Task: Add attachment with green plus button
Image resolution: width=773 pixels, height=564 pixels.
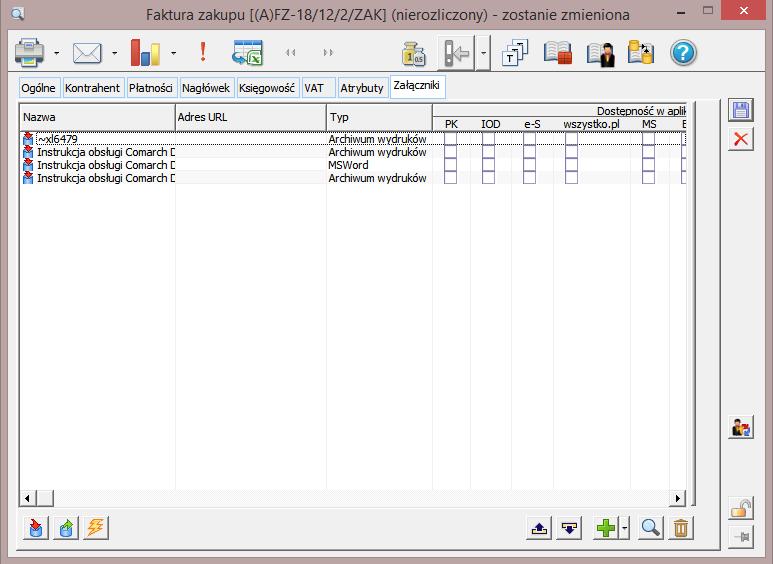Action: (605, 528)
